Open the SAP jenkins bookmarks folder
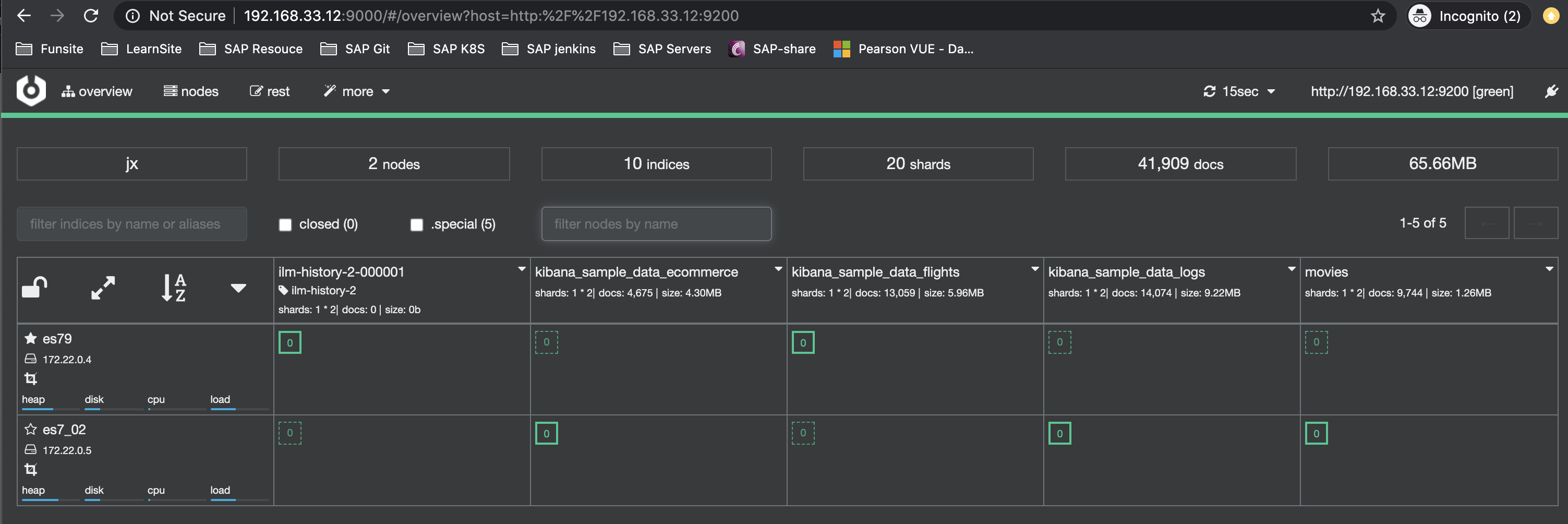 [548, 49]
